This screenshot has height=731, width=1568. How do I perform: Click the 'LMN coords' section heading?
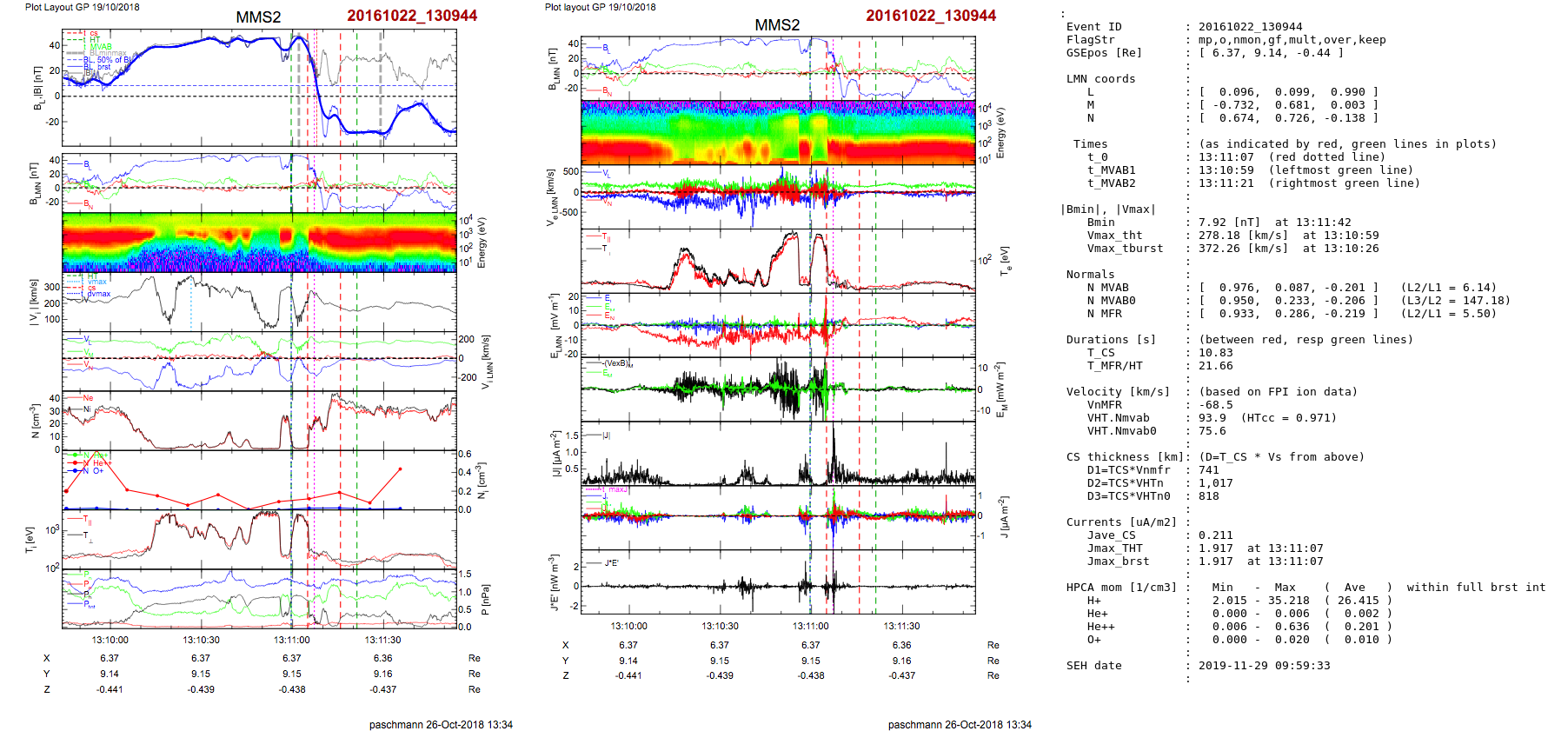click(x=1101, y=79)
